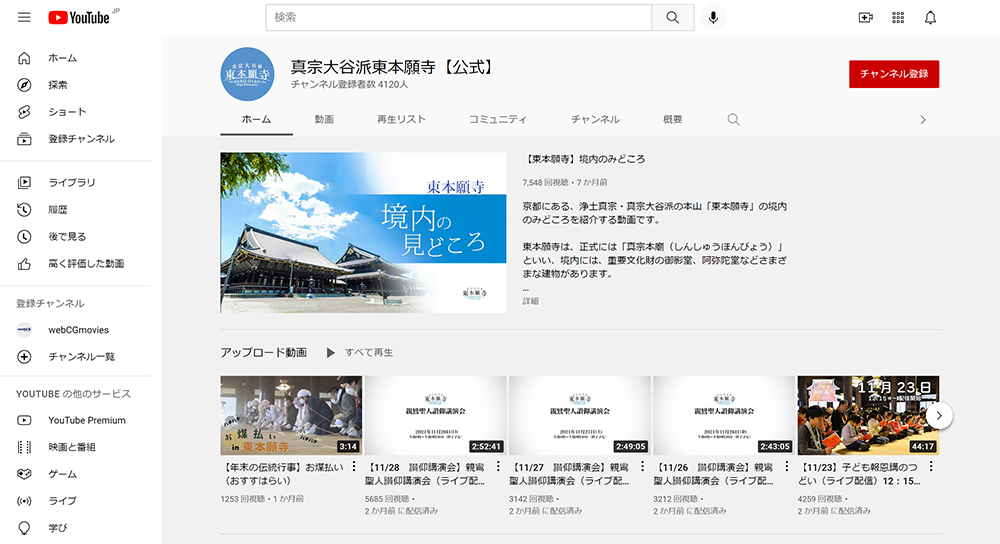This screenshot has width=1000, height=544.
Task: Click the チャンネル登録 subscribe button
Action: coord(893,74)
